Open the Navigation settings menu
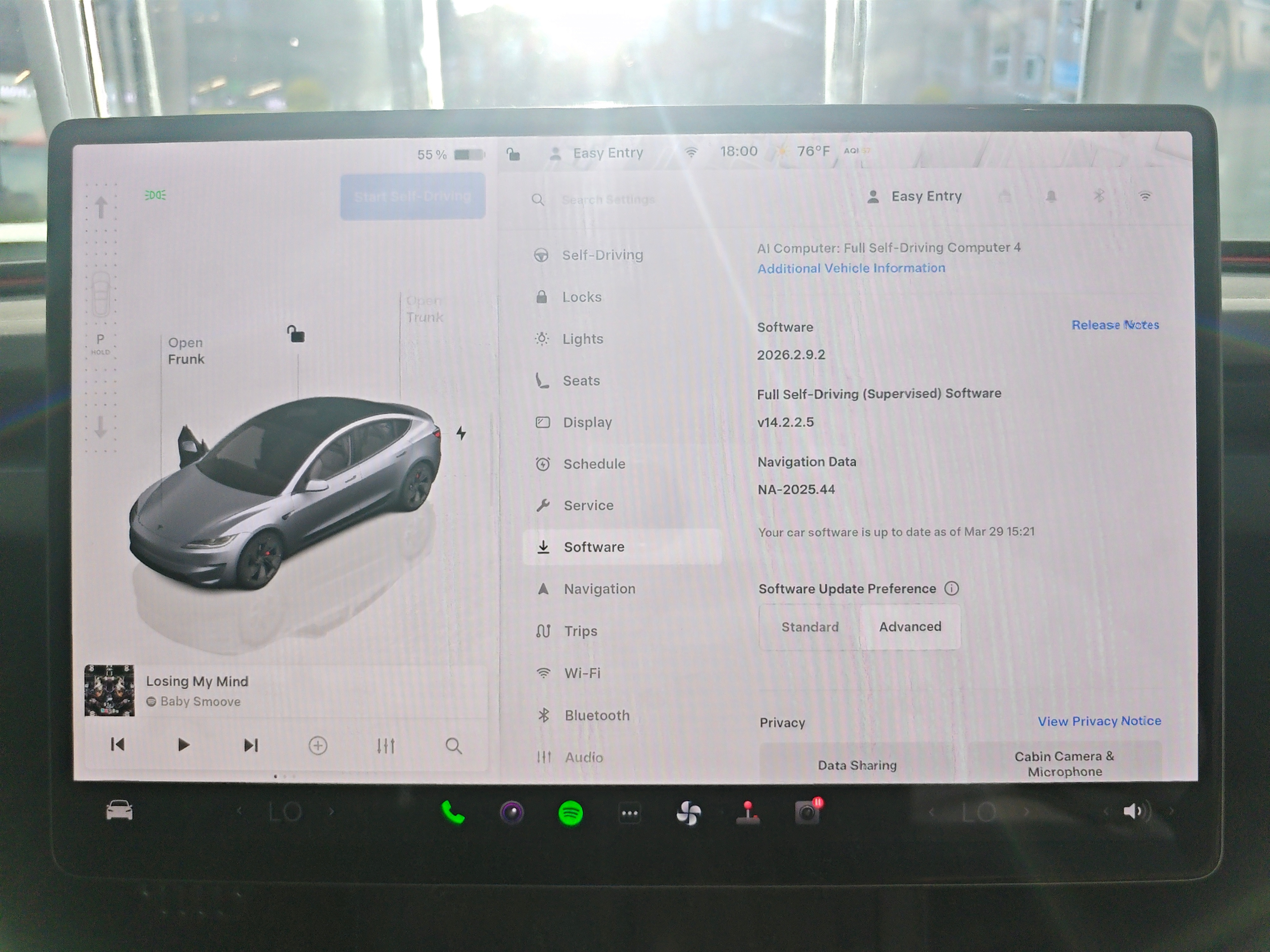 [x=599, y=589]
